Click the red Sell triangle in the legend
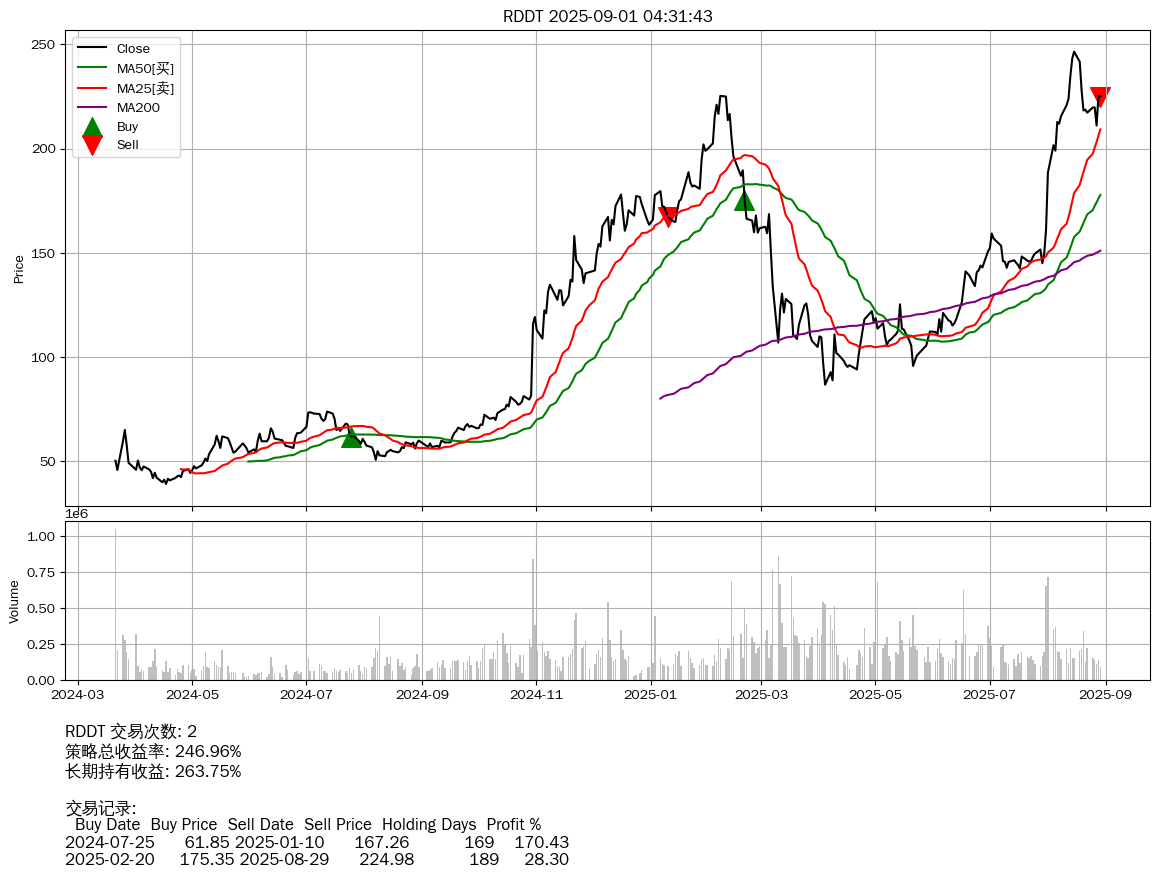The image size is (1160, 878). click(x=92, y=145)
